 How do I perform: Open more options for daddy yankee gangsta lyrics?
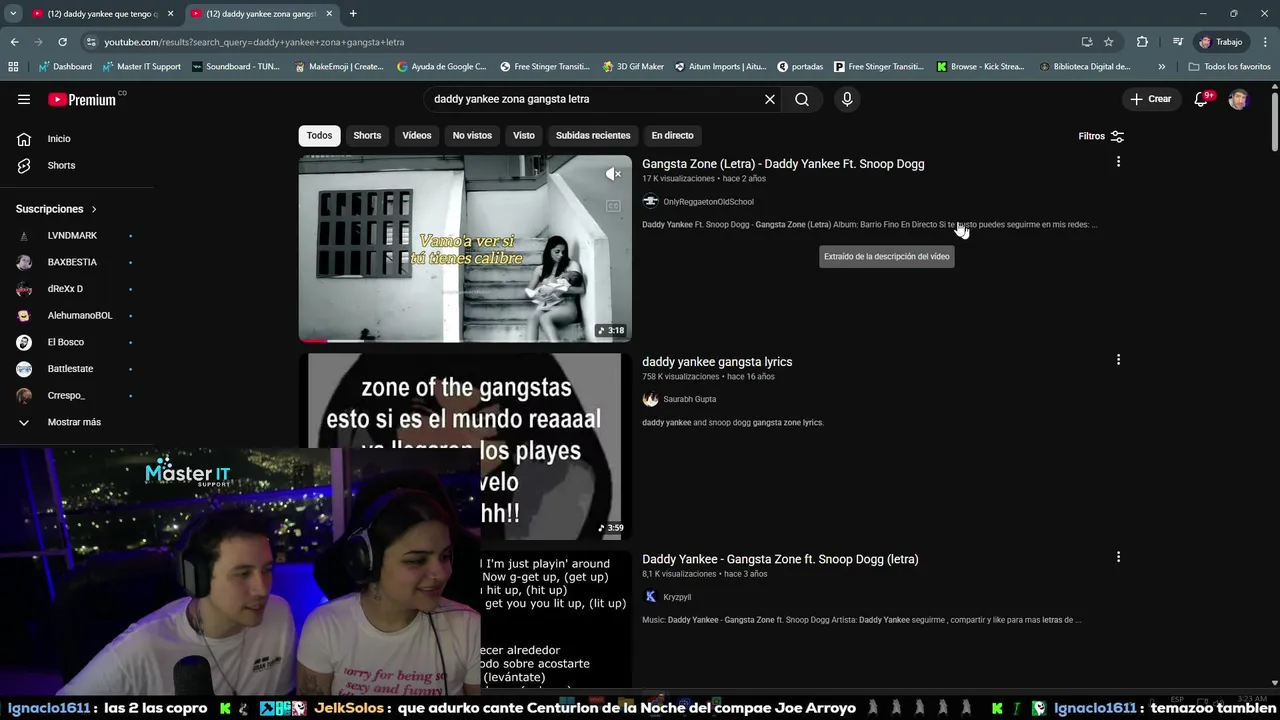1118,360
